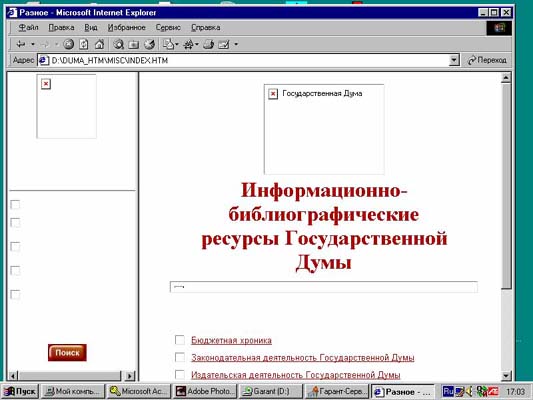
Task: Click the vertical scrollbar up arrow
Action: click(x=506, y=78)
